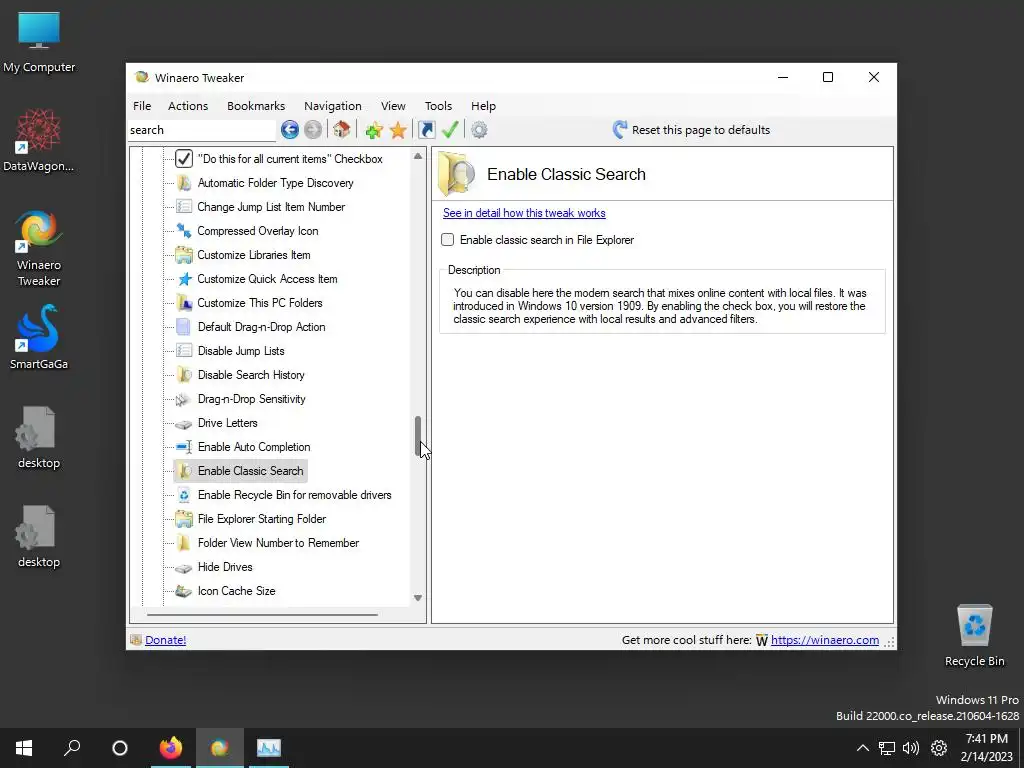Select "Do this for all current items" Checkbox item

point(290,159)
